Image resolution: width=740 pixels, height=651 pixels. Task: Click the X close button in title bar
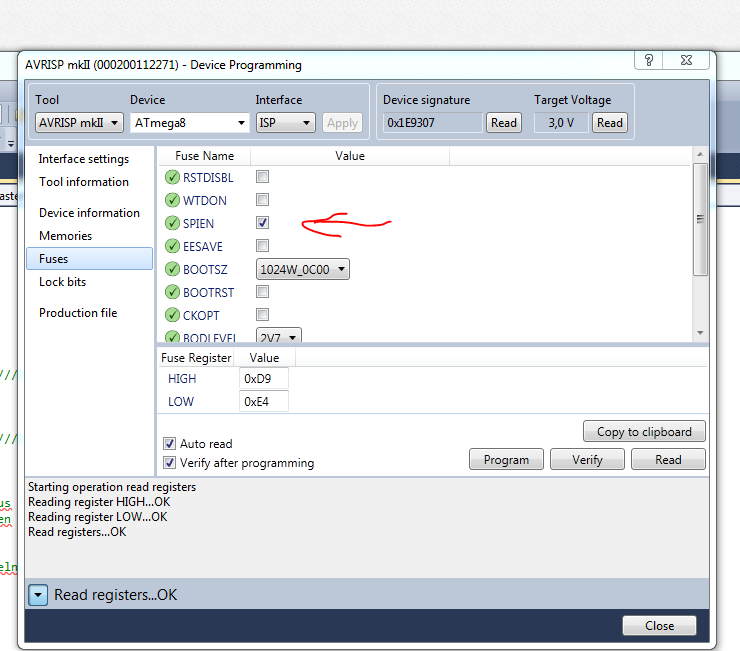tap(686, 60)
